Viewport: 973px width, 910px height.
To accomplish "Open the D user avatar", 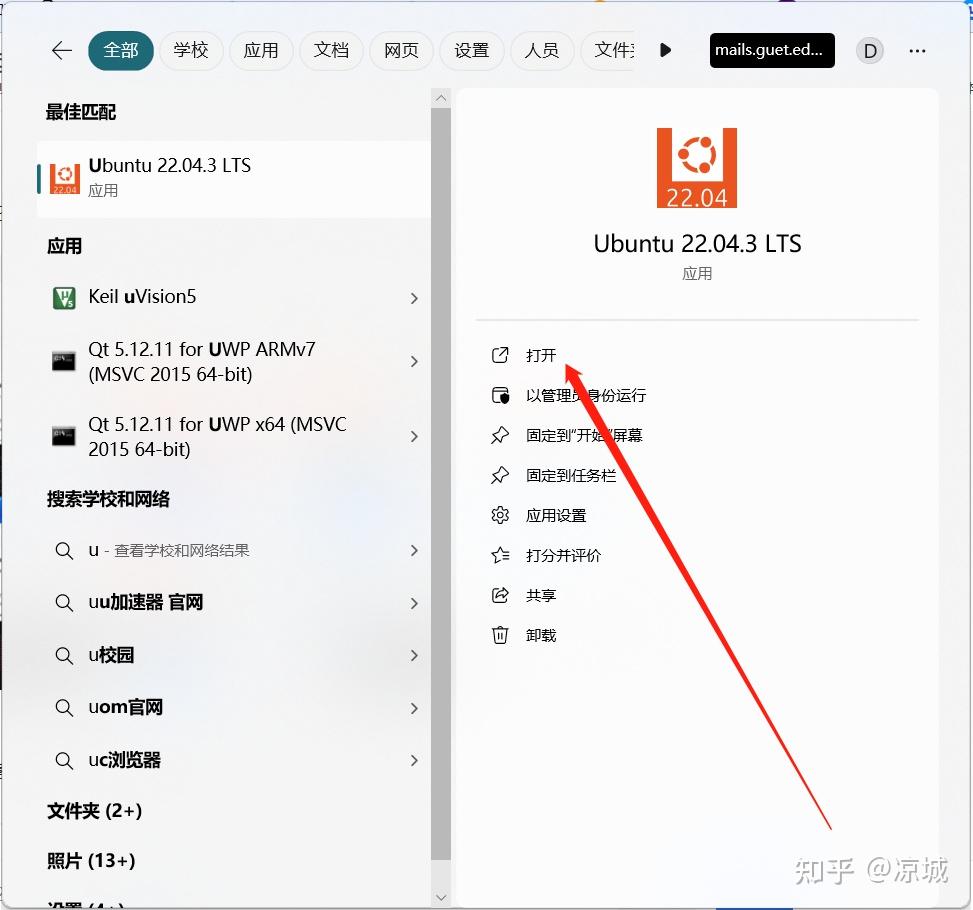I will pyautogui.click(x=870, y=51).
